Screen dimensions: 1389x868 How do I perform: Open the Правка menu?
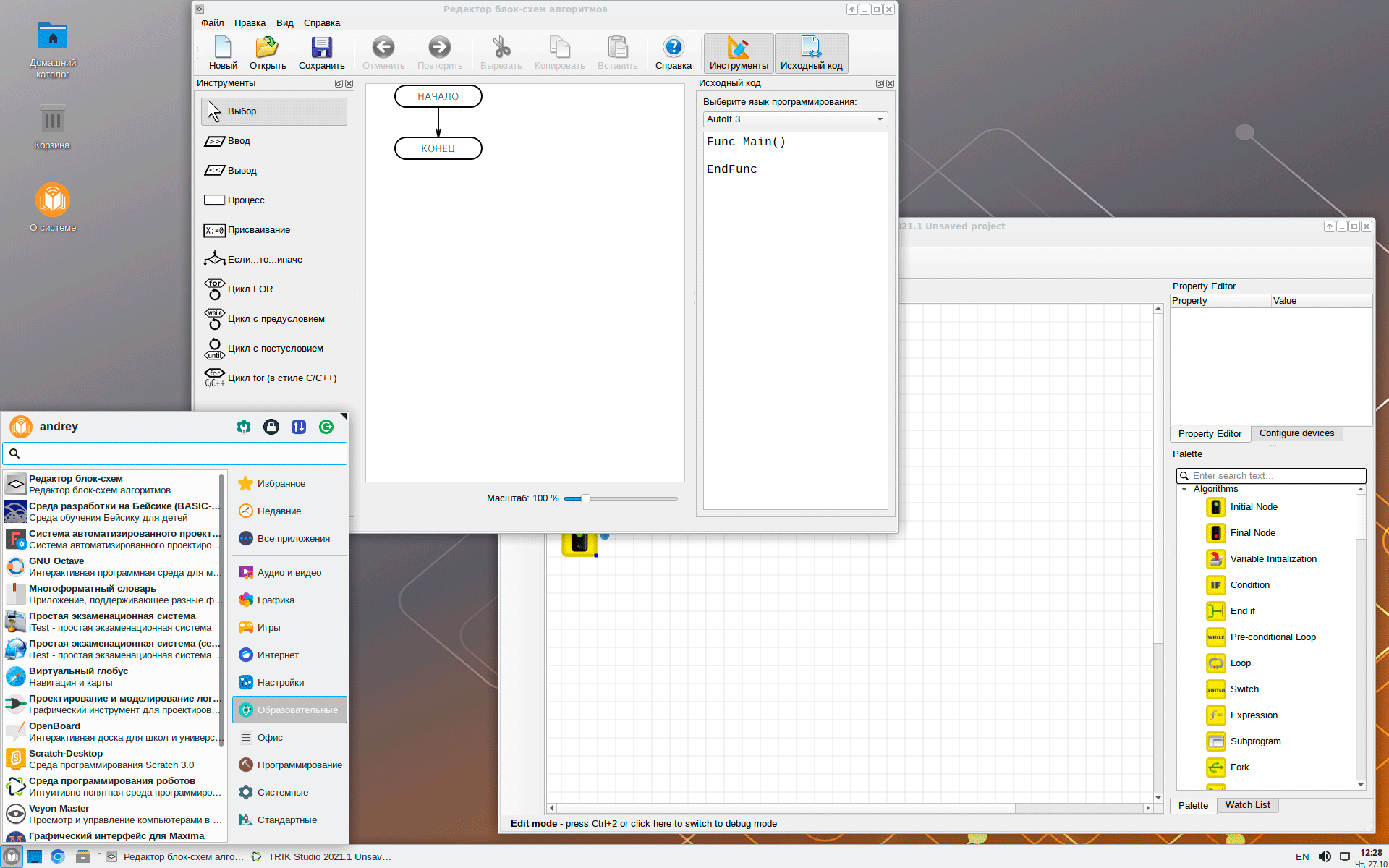point(250,23)
